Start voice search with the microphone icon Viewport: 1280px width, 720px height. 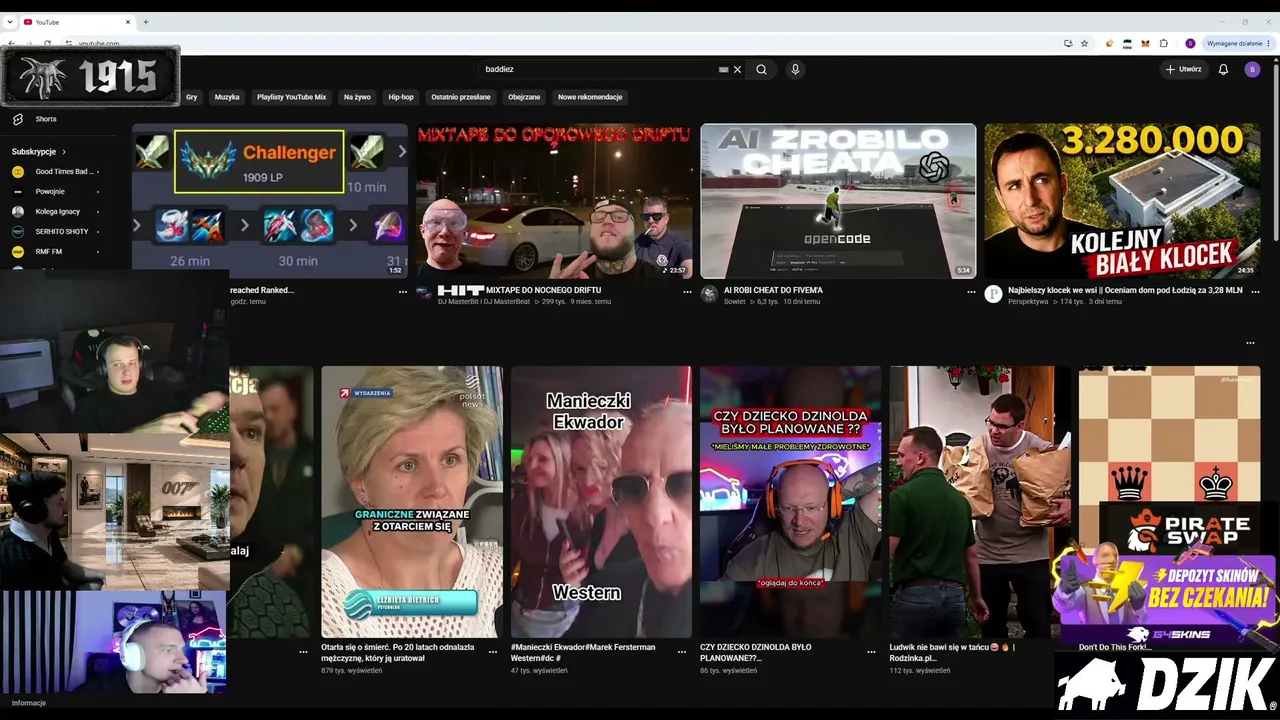(795, 69)
